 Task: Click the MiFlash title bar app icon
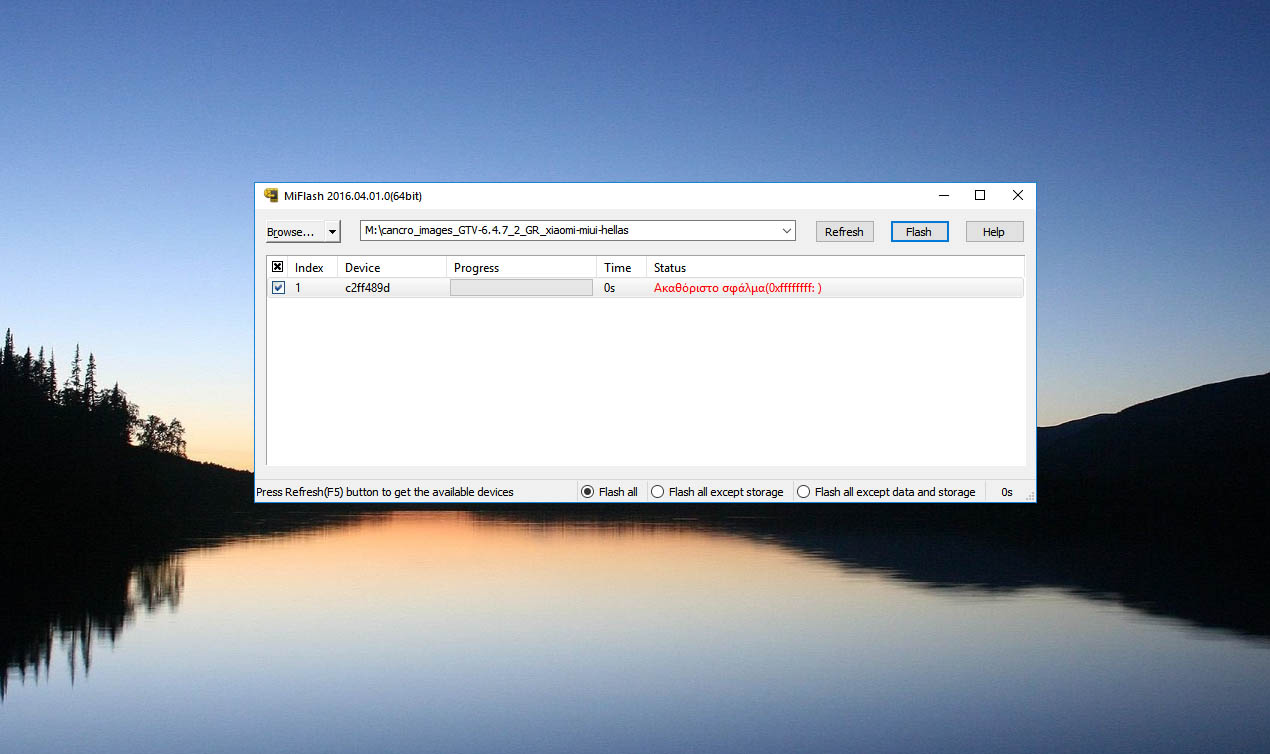tap(270, 196)
